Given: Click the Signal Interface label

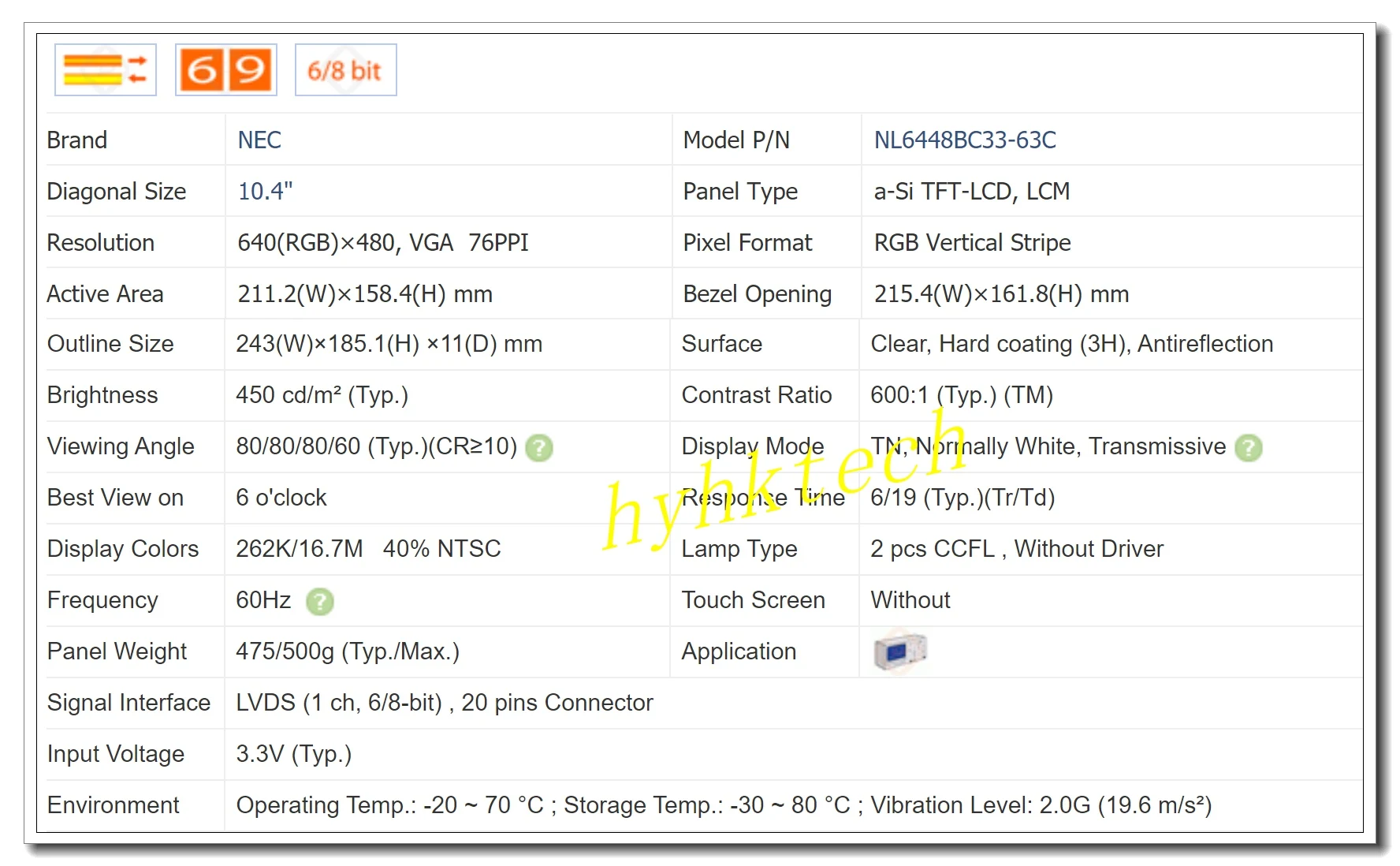Looking at the screenshot, I should [x=128, y=703].
